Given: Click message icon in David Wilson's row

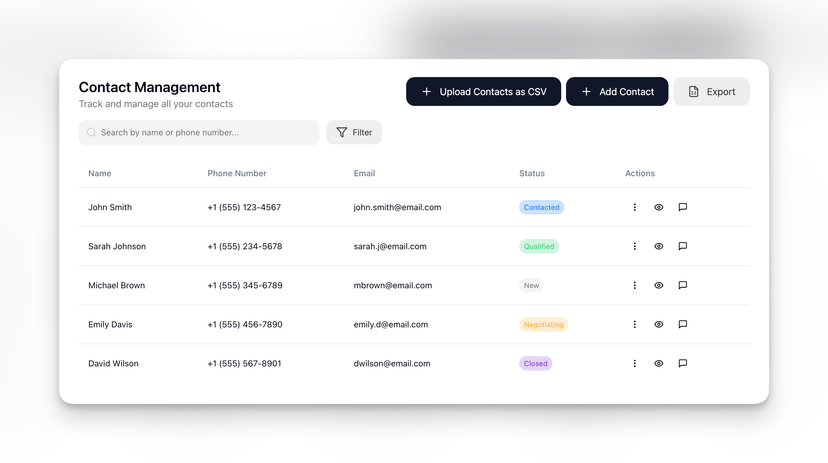Looking at the screenshot, I should click(x=682, y=363).
